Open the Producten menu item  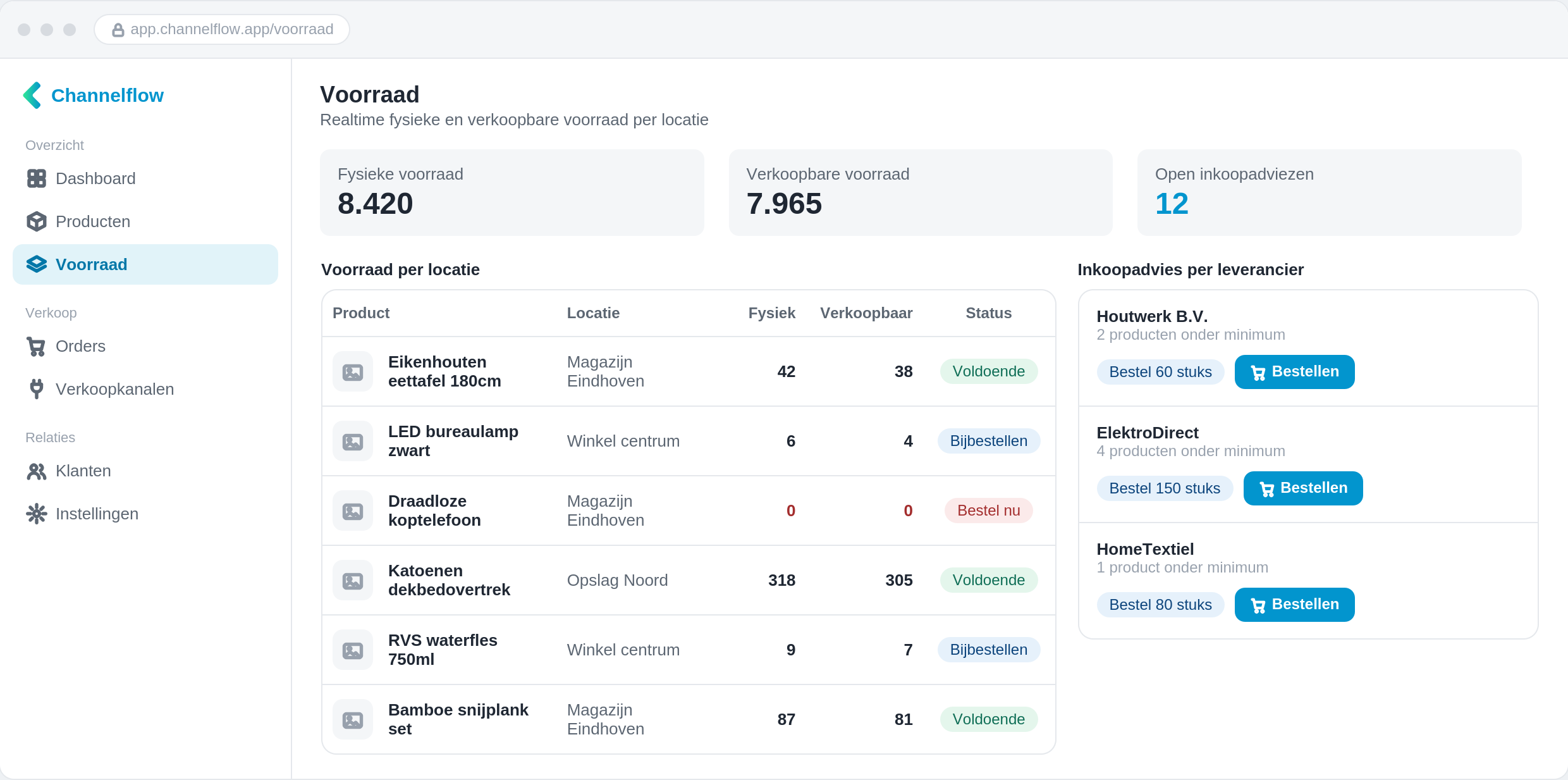point(145,221)
